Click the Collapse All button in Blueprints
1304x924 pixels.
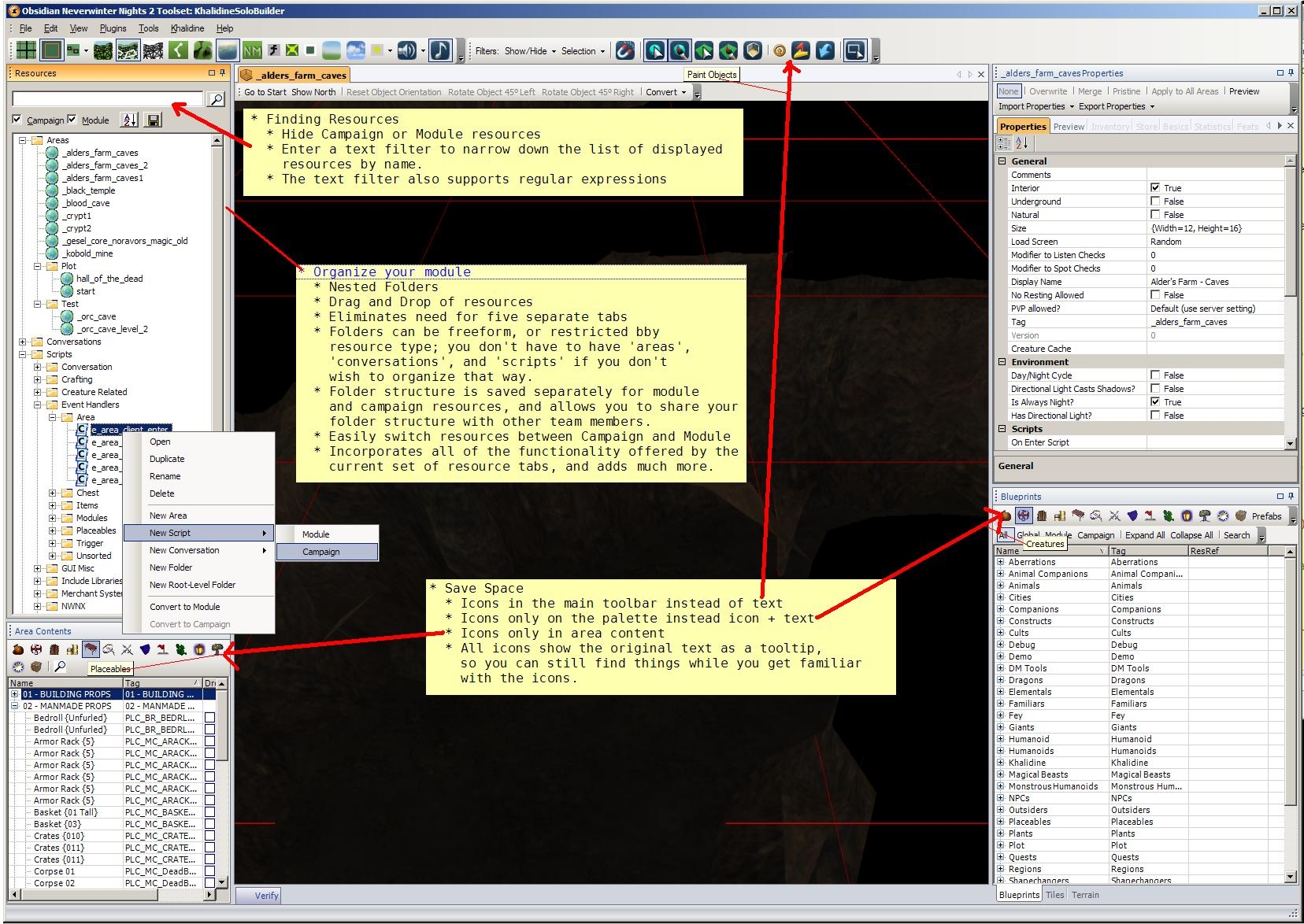click(x=1191, y=535)
